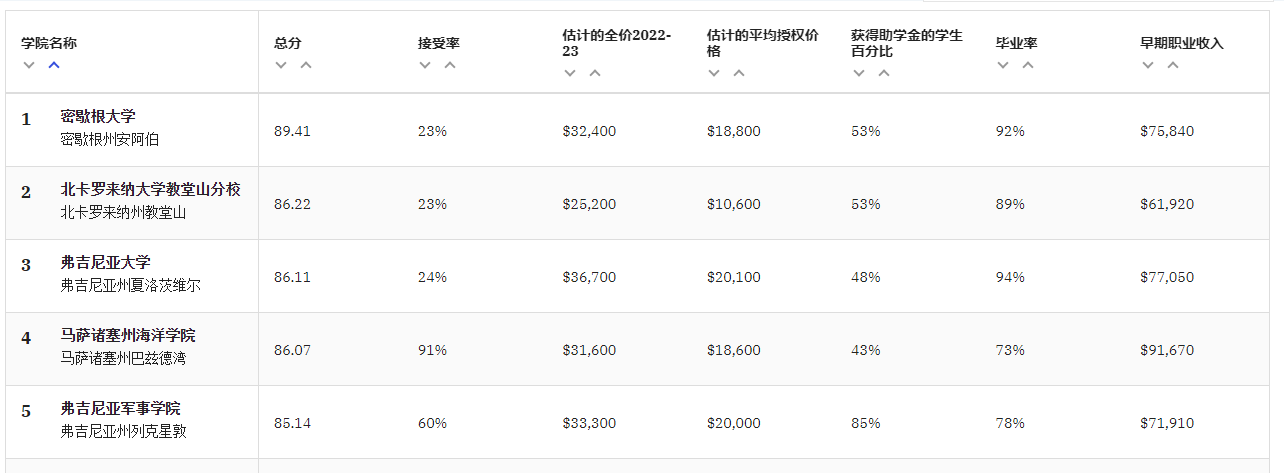Sort 估计的全价2022-23 column descending

point(570,73)
